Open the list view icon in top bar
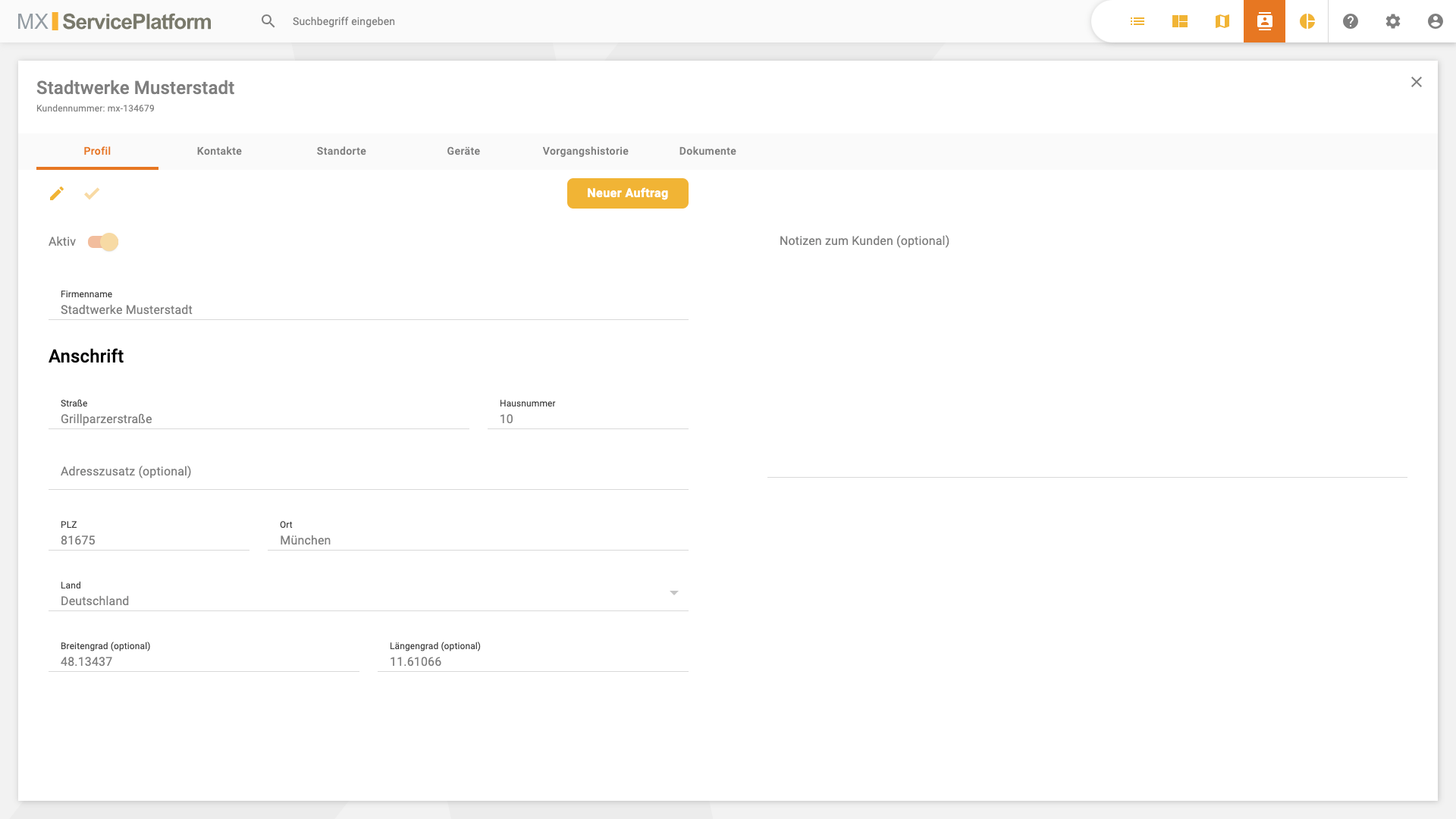1456x819 pixels. point(1137,21)
